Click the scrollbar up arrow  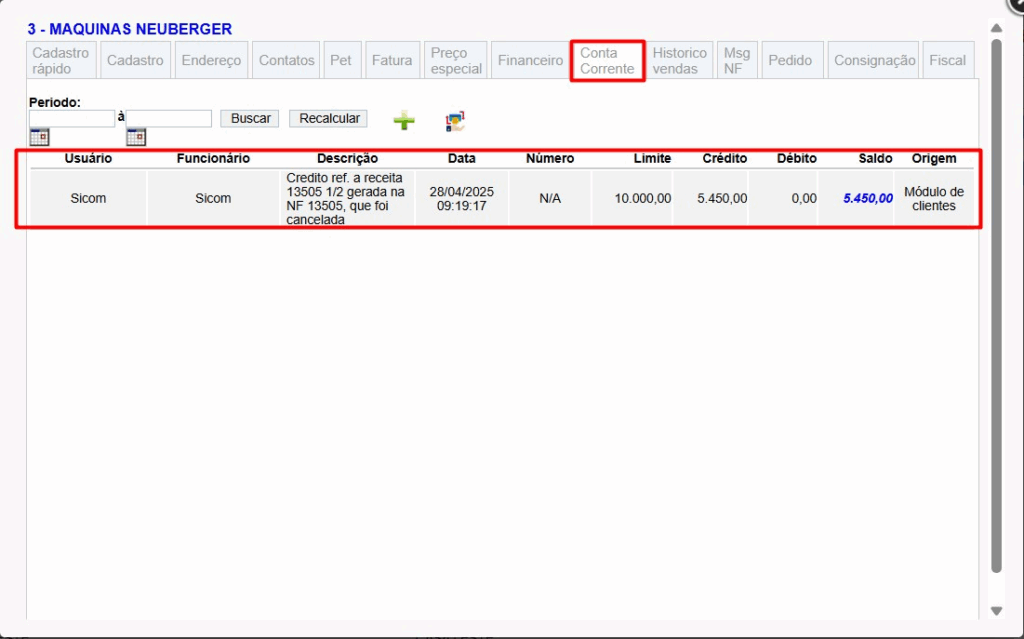click(x=996, y=28)
